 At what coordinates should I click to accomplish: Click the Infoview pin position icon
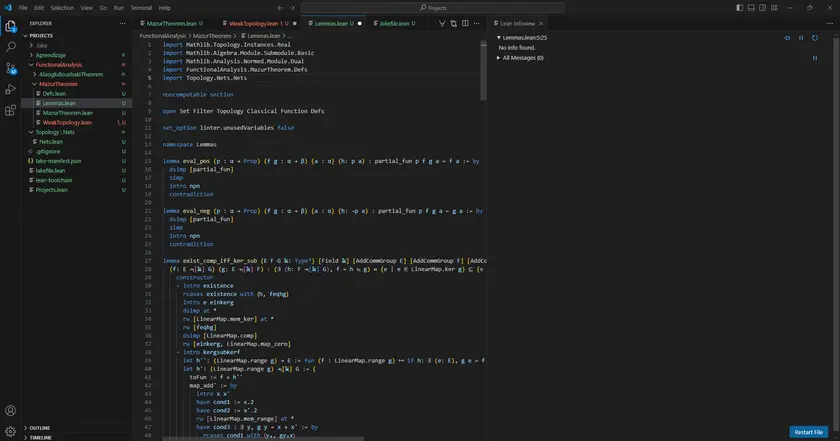coord(787,38)
